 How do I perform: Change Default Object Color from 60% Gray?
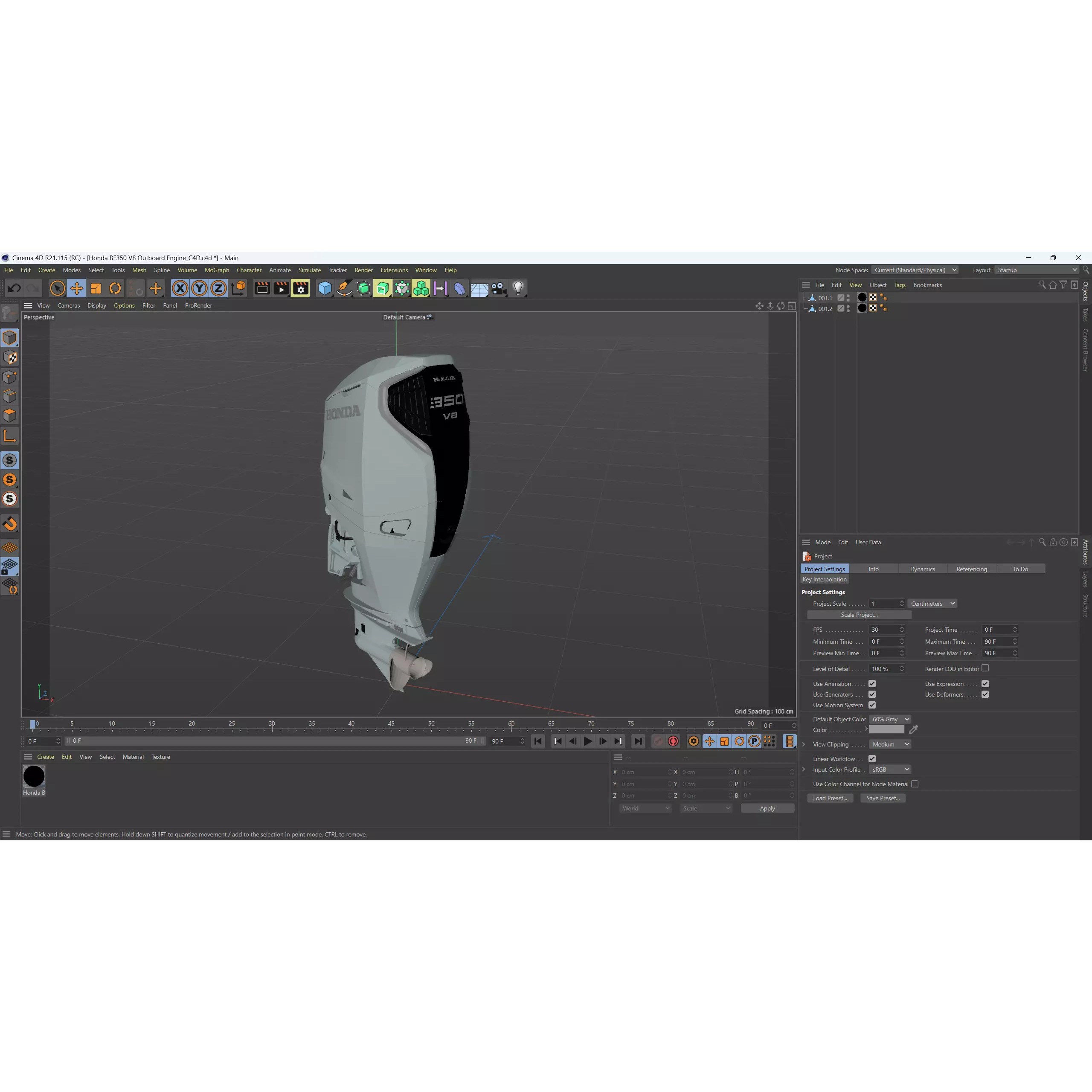pyautogui.click(x=890, y=719)
